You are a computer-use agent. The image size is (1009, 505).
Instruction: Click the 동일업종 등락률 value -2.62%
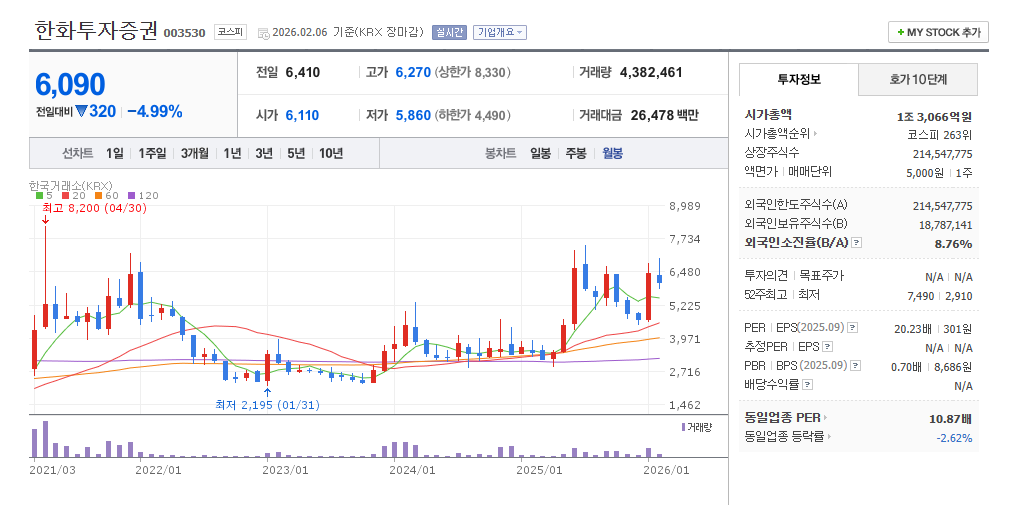pos(954,438)
